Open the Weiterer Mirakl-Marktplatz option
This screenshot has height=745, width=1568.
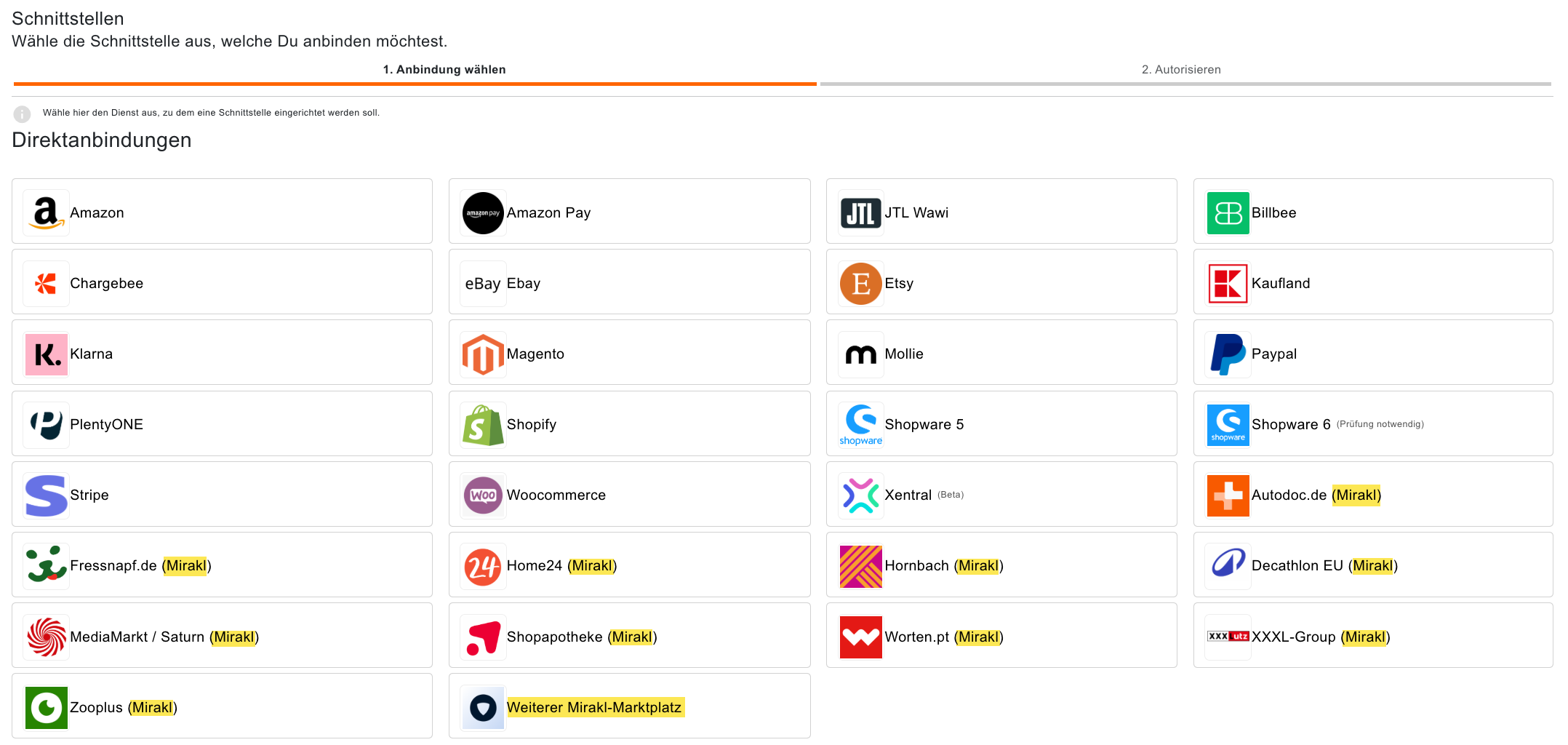pyautogui.click(x=593, y=707)
